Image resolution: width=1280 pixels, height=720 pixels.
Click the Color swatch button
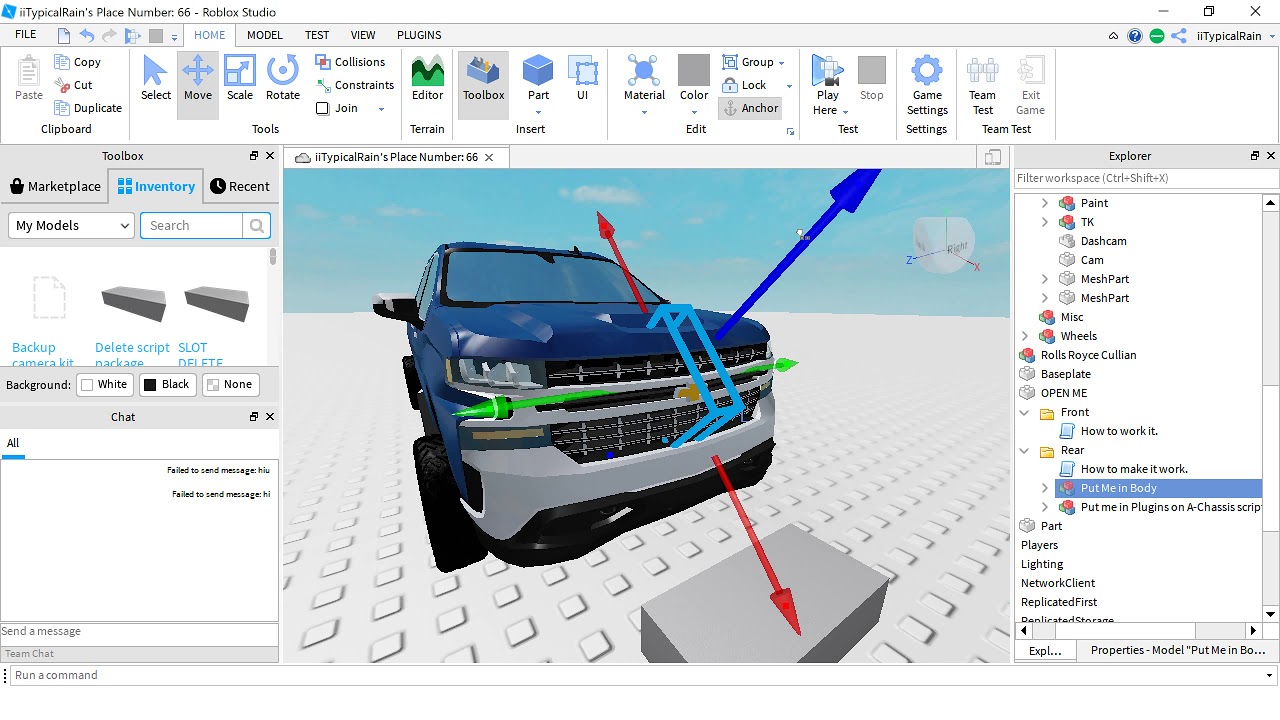pos(694,71)
